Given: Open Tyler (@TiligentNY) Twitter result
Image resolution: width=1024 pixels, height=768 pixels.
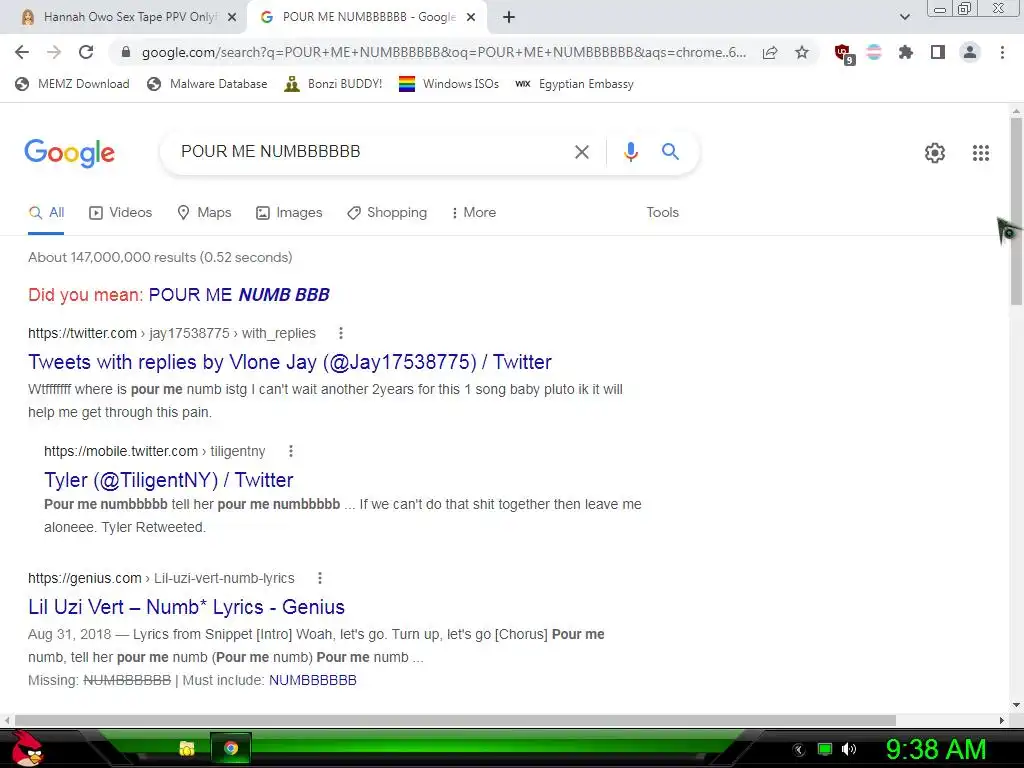Looking at the screenshot, I should (168, 480).
